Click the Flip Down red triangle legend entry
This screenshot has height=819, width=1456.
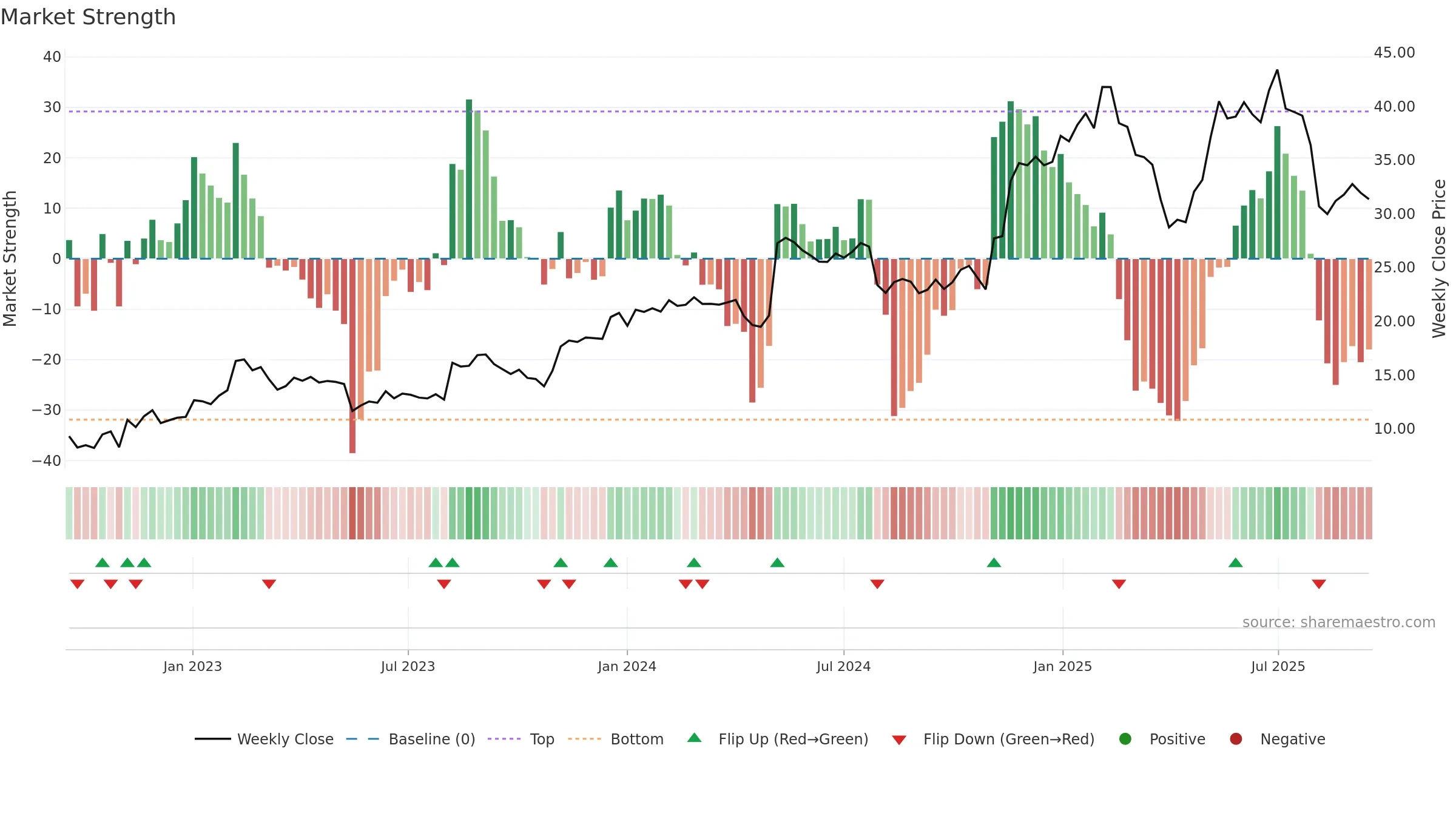pos(993,739)
